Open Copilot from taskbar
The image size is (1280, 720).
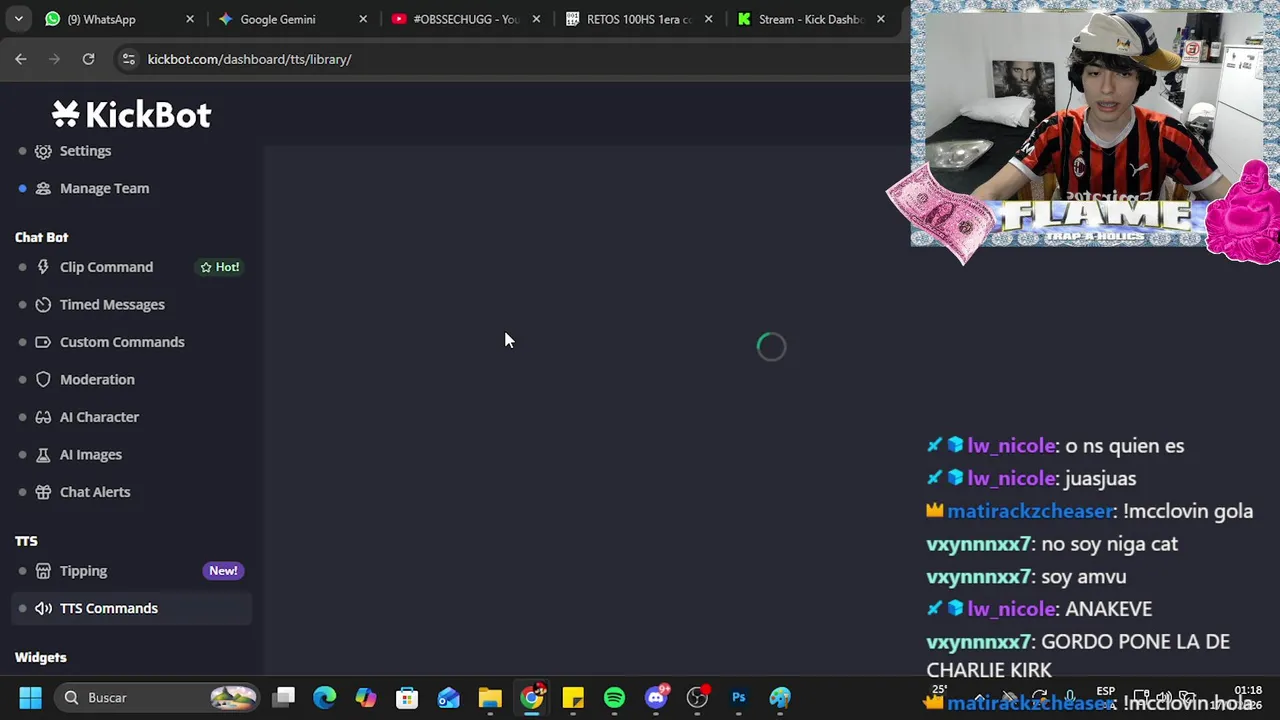(x=366, y=698)
